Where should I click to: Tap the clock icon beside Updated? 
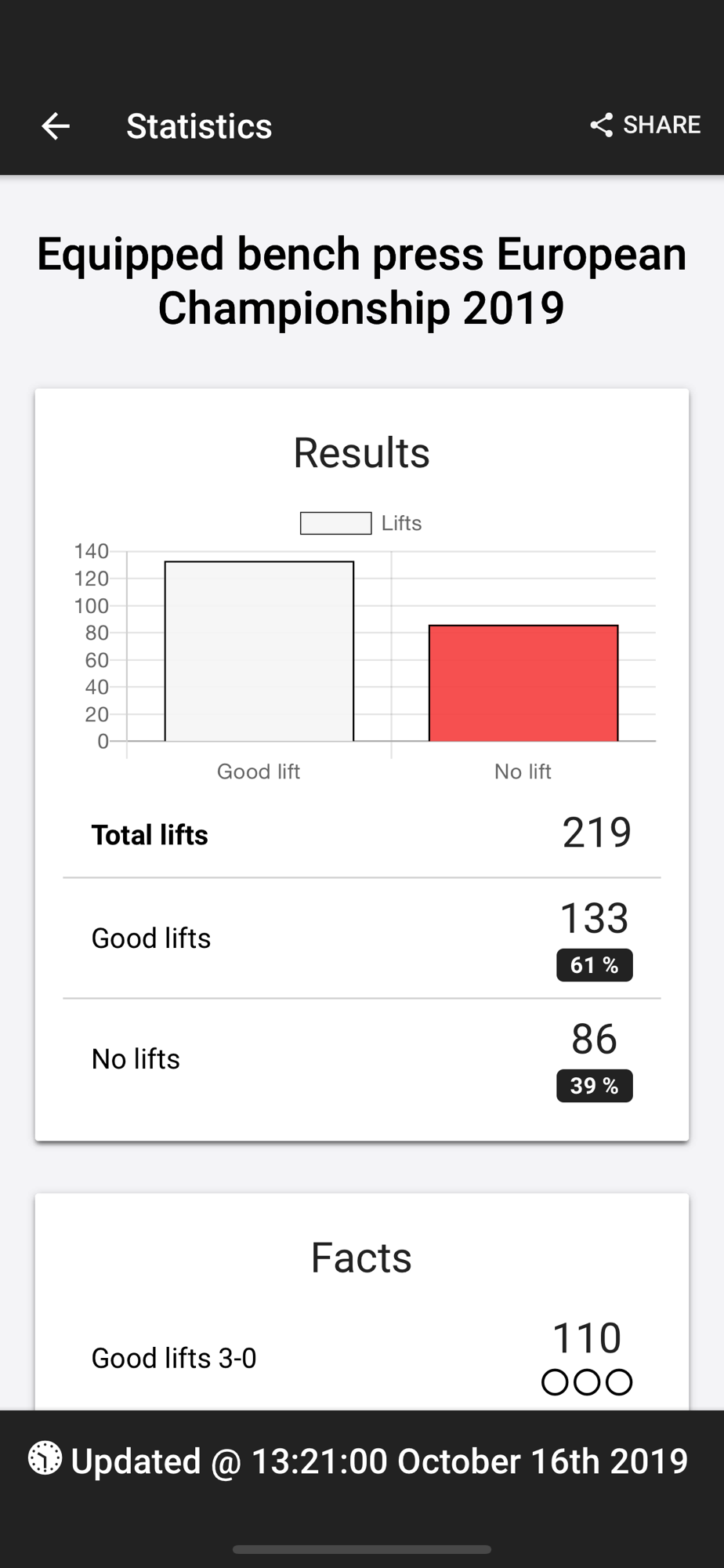[45, 1458]
